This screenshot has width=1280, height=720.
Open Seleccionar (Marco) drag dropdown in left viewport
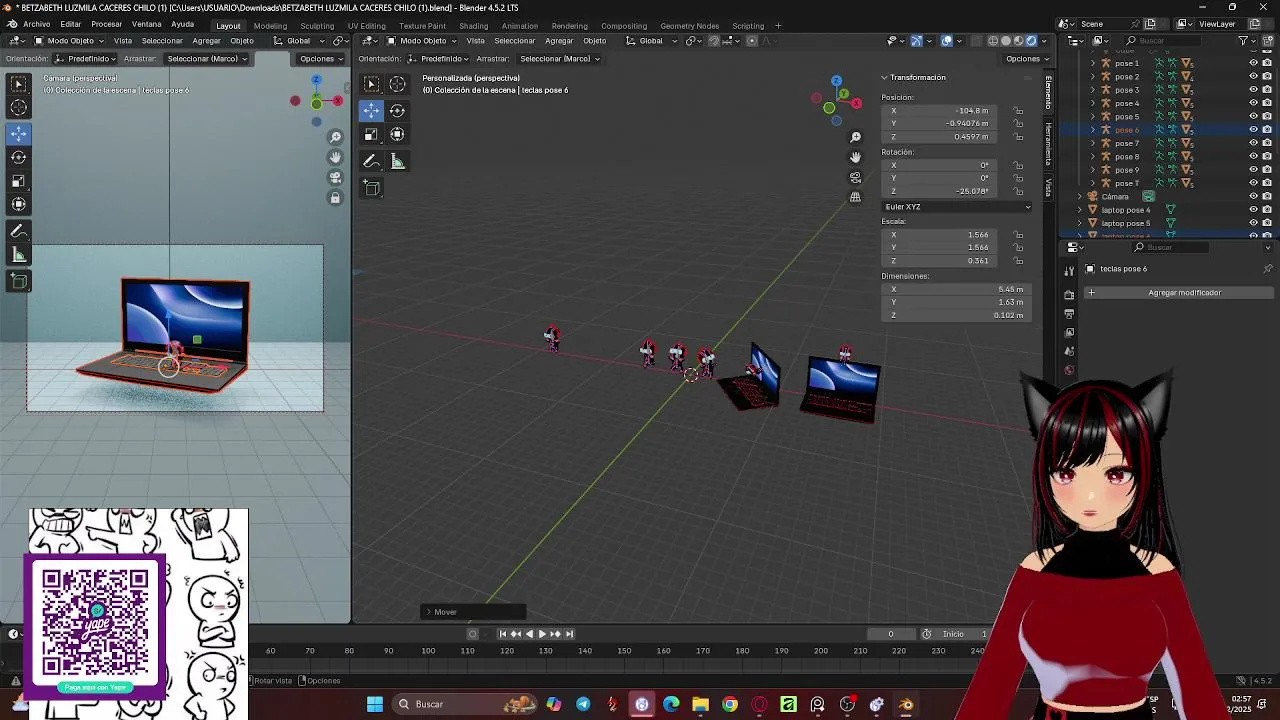coord(207,59)
